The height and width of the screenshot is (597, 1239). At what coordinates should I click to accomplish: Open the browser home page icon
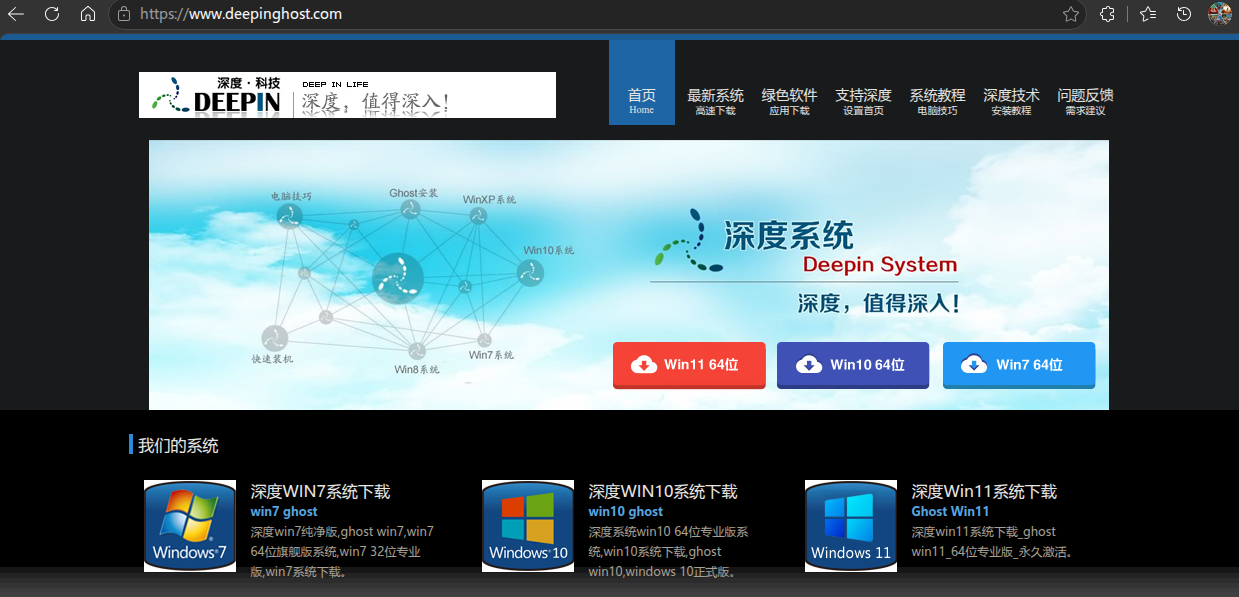point(88,14)
